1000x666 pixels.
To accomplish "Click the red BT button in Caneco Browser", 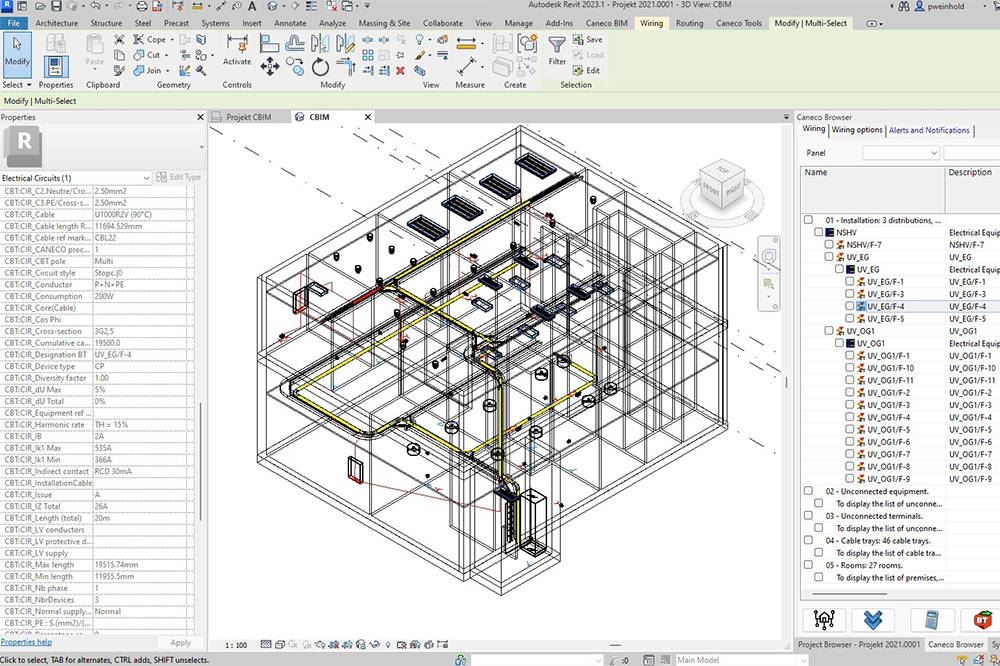I will [x=982, y=619].
